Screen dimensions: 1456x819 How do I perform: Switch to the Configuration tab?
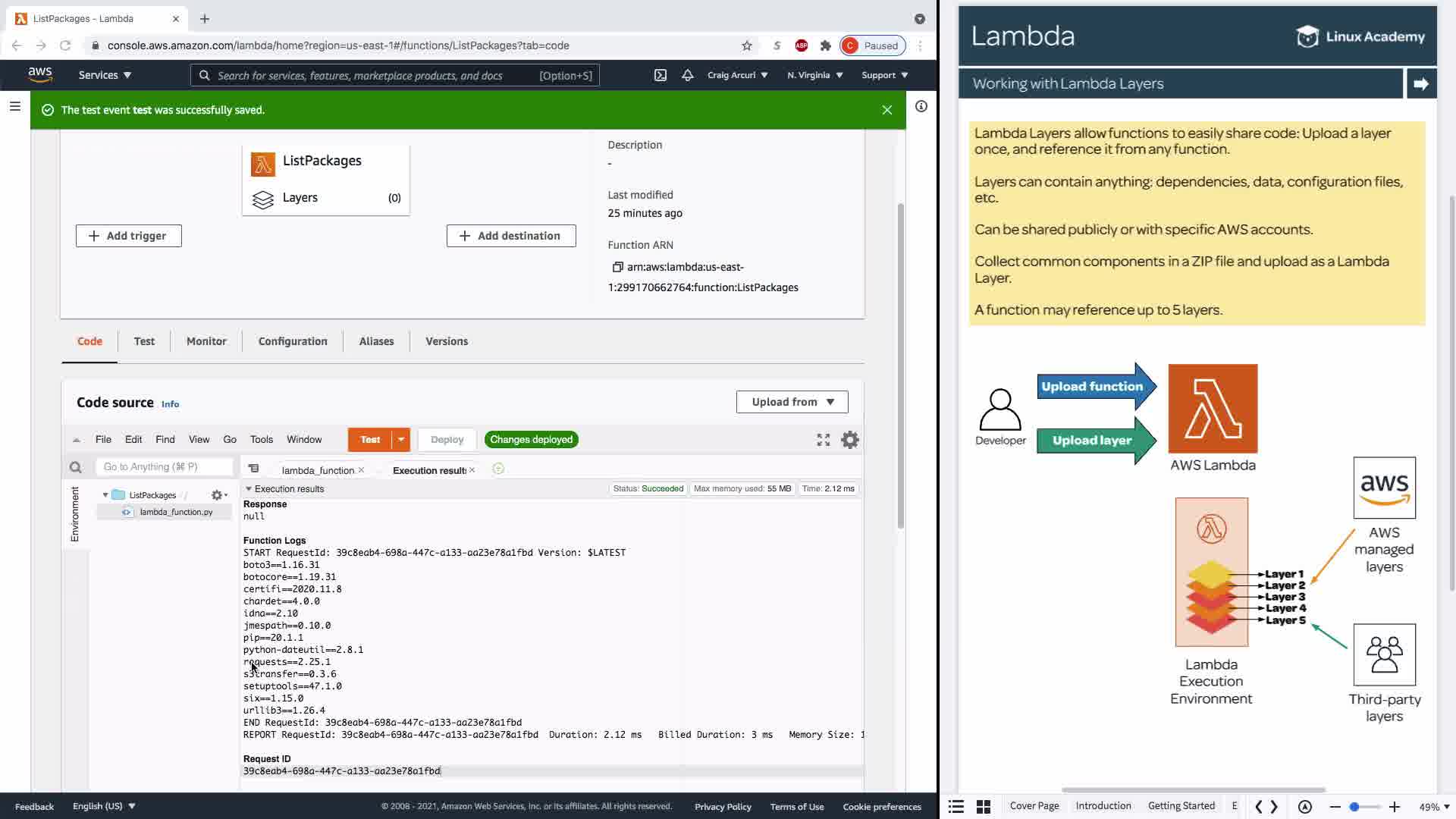tap(293, 341)
